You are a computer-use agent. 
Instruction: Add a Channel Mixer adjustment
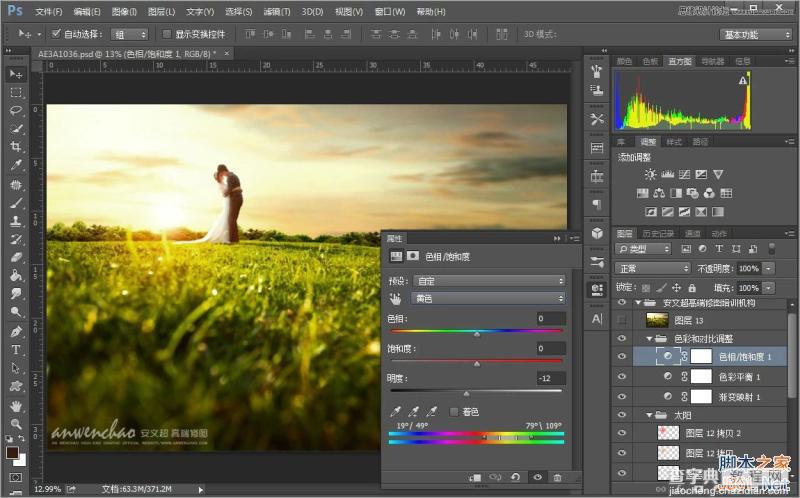tap(709, 193)
